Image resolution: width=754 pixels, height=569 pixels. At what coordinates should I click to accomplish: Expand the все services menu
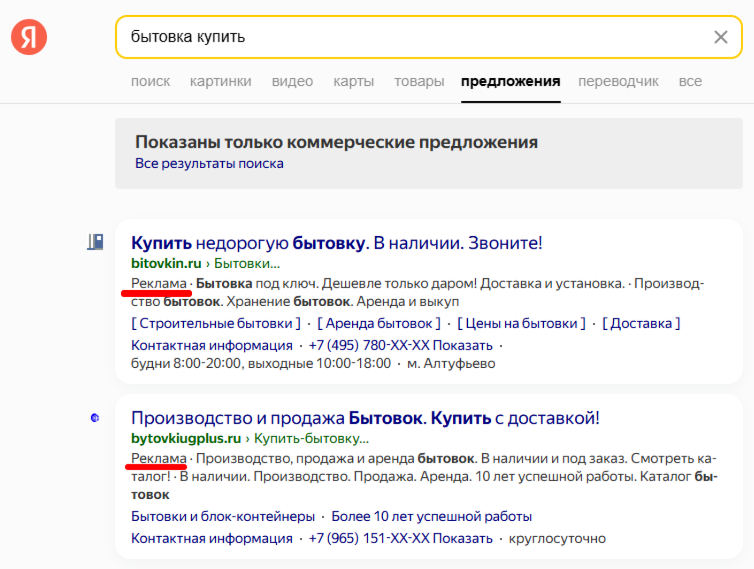tap(690, 81)
